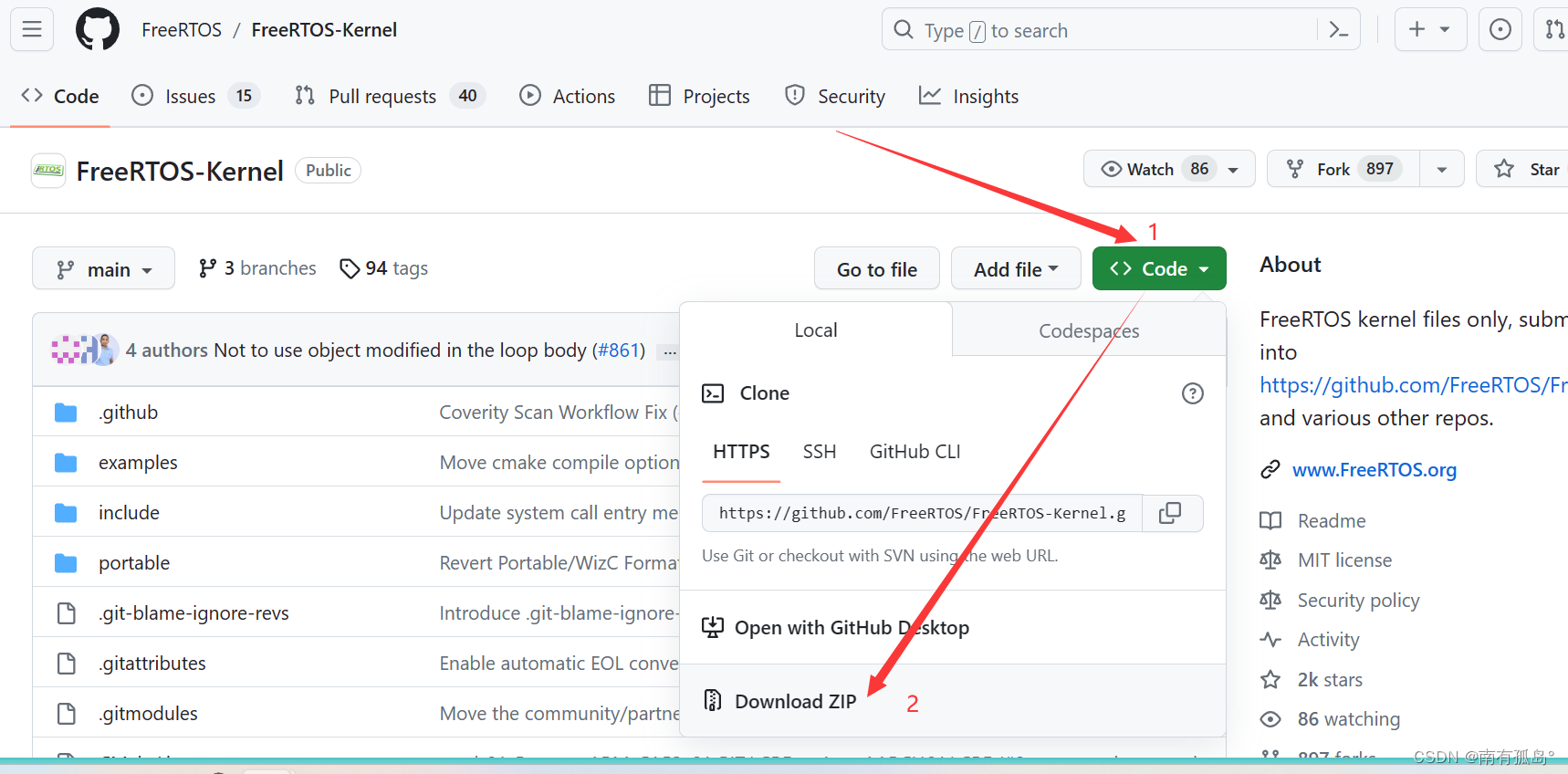The height and width of the screenshot is (774, 1568).
Task: Open the Actions tab
Action: click(x=567, y=96)
